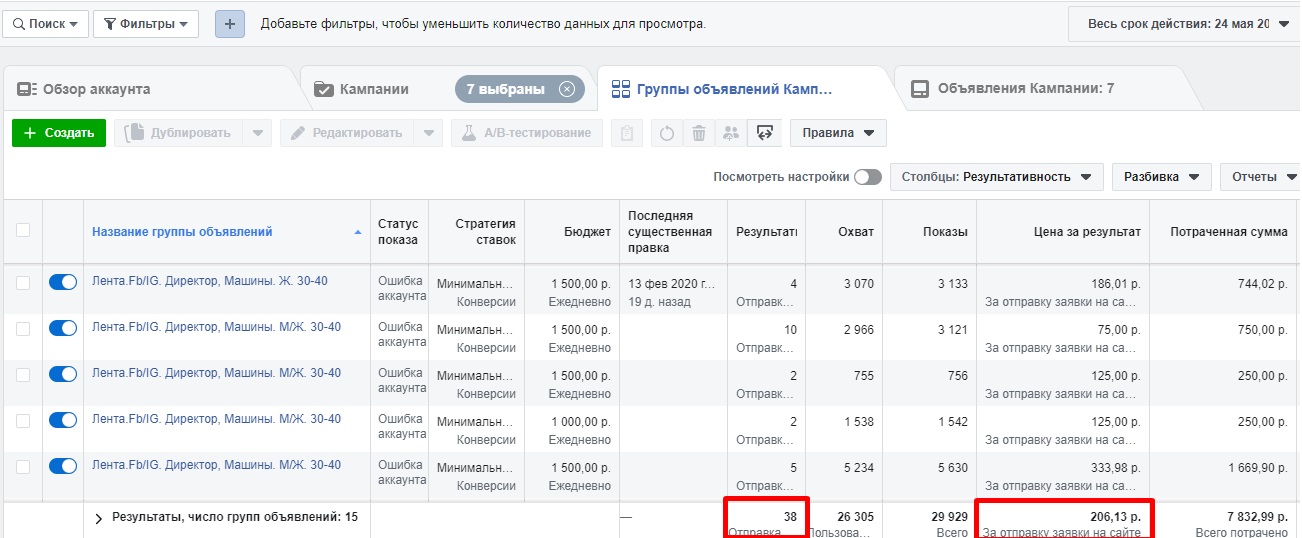Sort by the Потраченная сумма column header
1302x538 pixels.
tap(1229, 232)
